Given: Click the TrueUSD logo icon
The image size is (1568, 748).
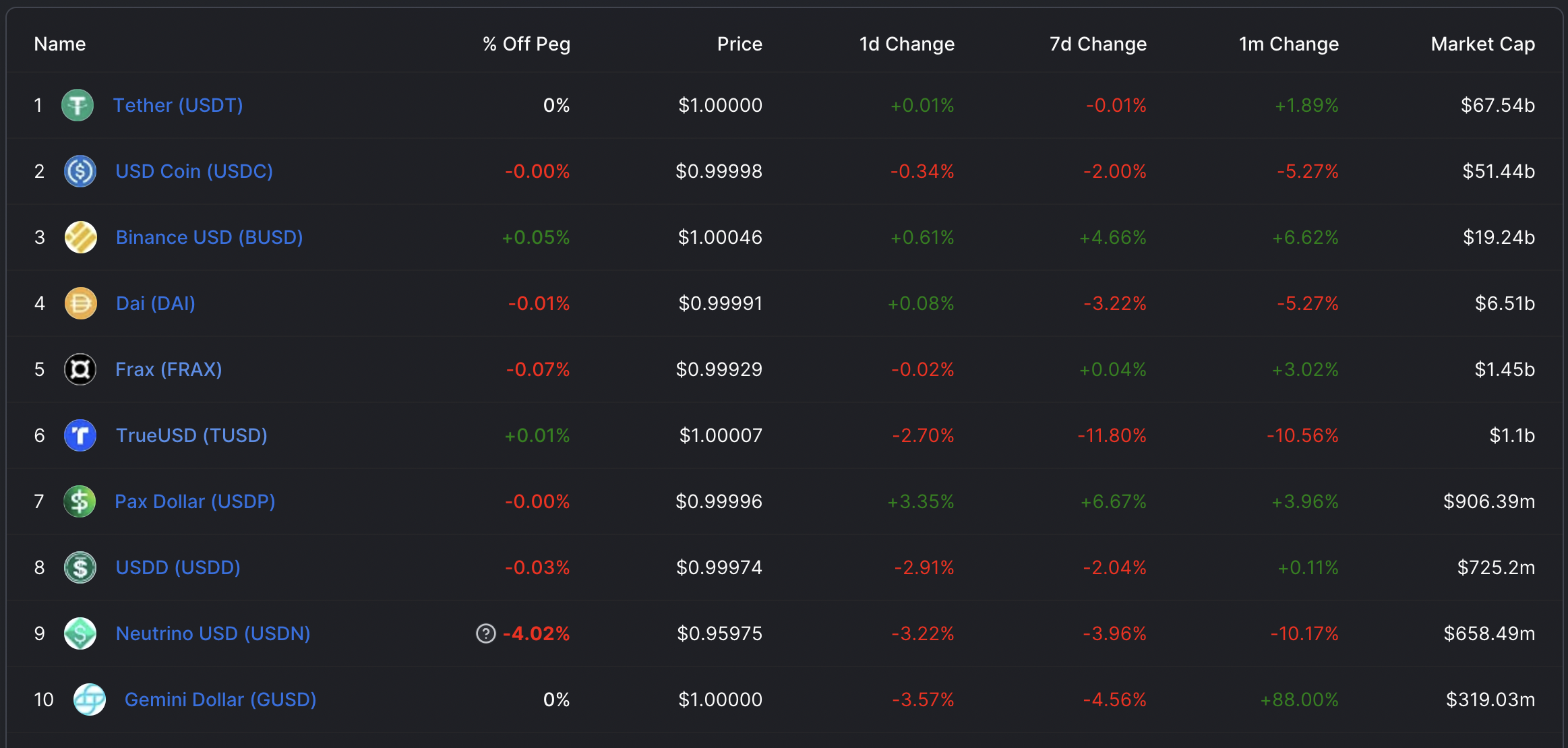Looking at the screenshot, I should coord(80,435).
